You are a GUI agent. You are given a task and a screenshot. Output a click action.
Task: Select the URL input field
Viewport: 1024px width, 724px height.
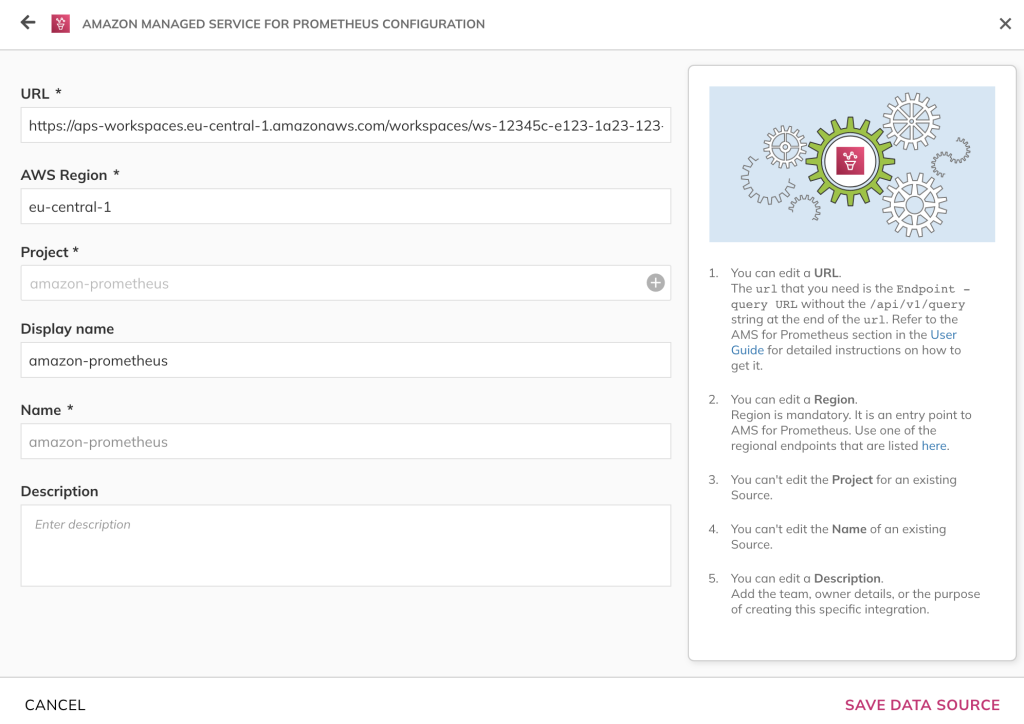[345, 125]
